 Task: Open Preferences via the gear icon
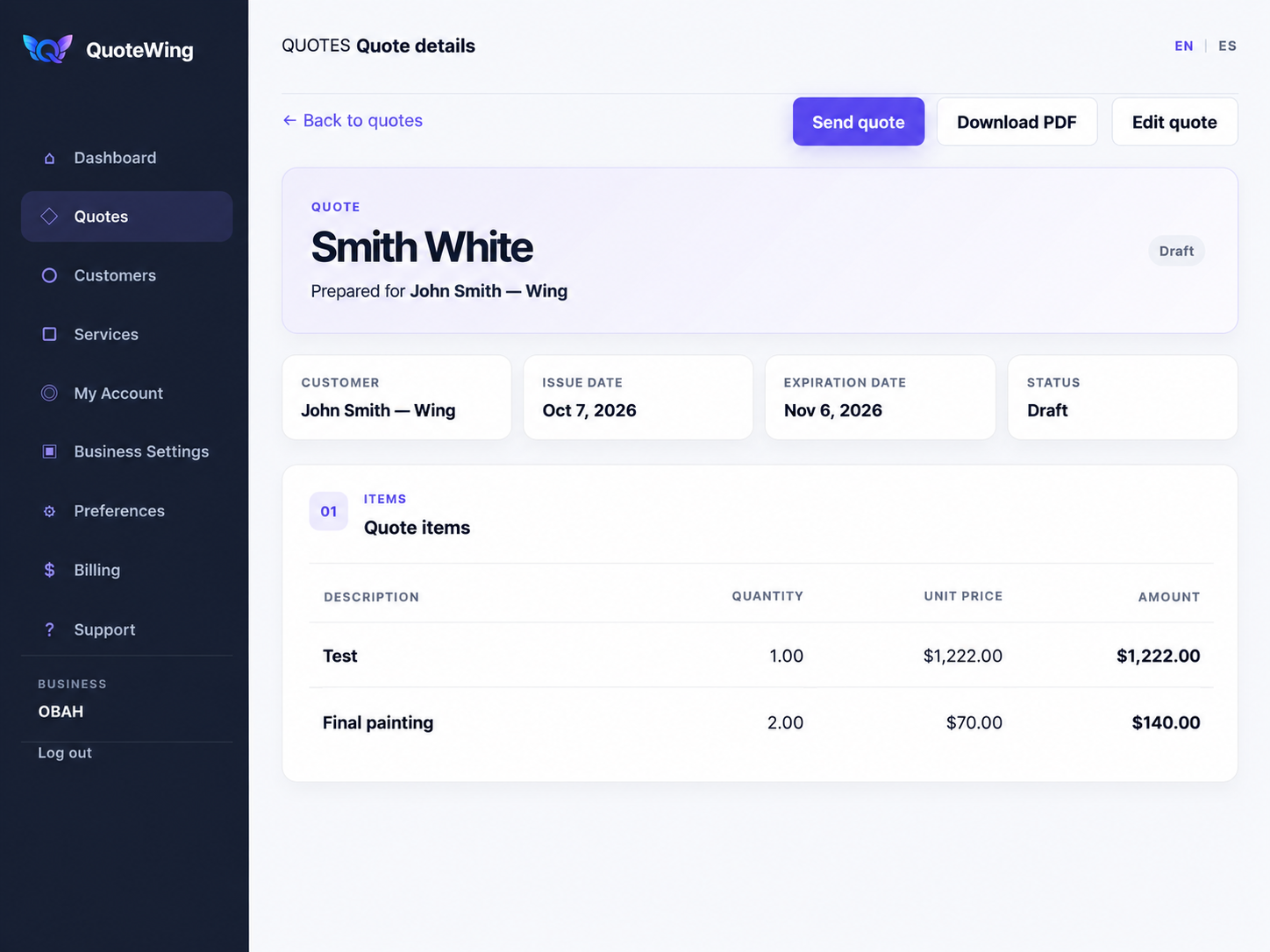coord(49,511)
